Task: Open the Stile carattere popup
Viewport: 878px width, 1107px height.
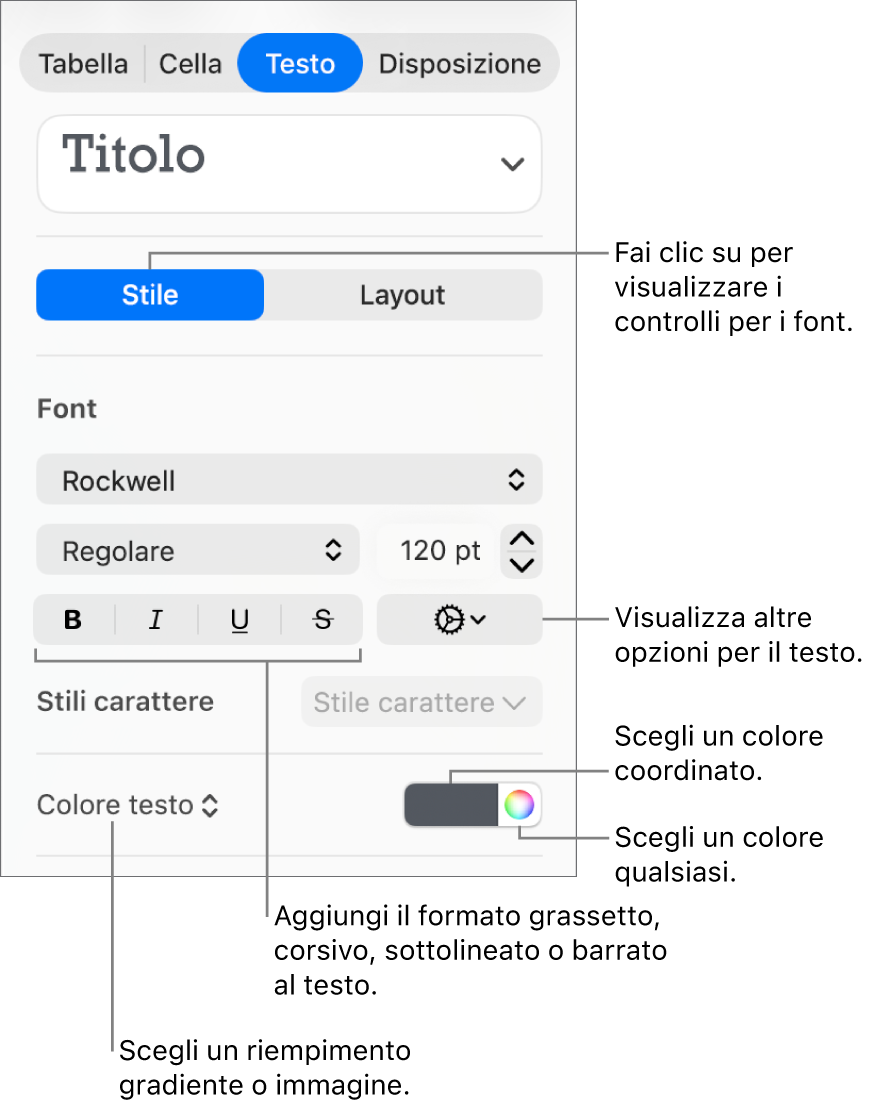Action: pyautogui.click(x=421, y=702)
